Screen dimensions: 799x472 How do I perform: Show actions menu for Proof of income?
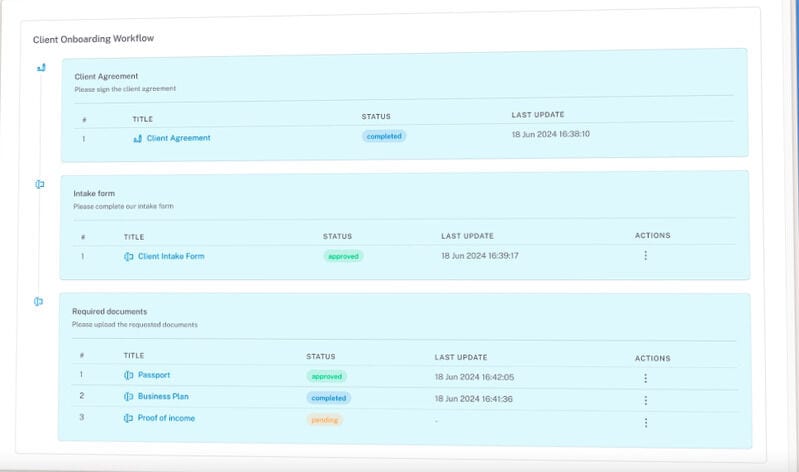(x=645, y=422)
